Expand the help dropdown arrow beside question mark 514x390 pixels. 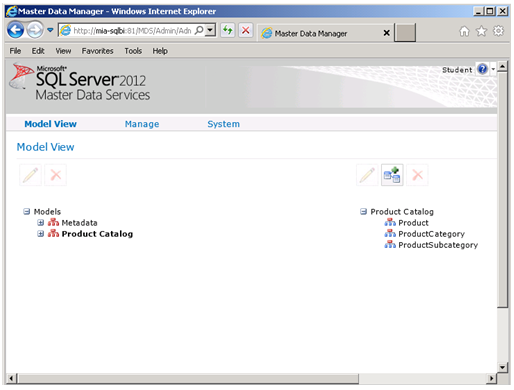493,69
